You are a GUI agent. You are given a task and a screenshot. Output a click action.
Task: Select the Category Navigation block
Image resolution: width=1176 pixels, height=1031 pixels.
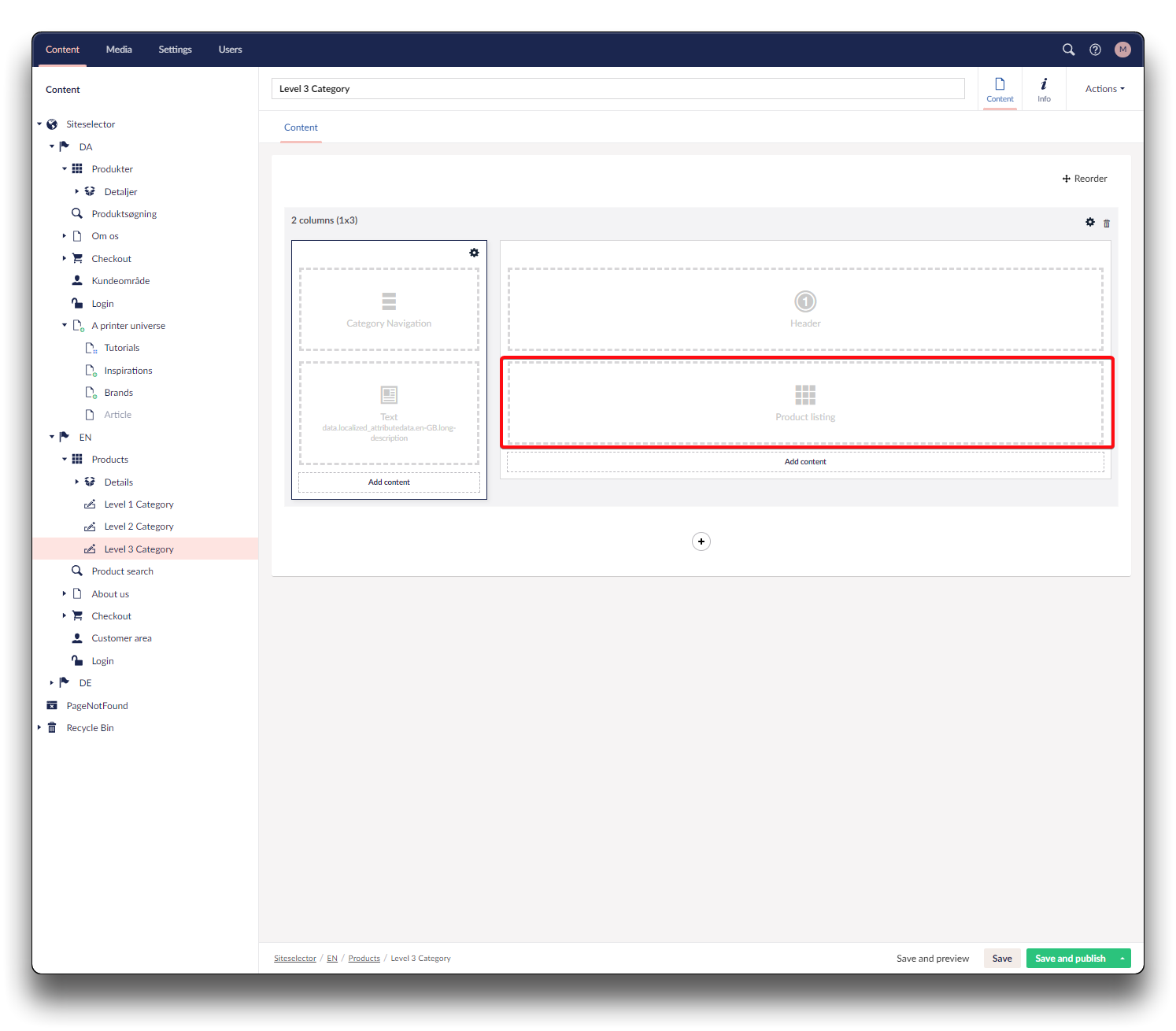tap(389, 309)
